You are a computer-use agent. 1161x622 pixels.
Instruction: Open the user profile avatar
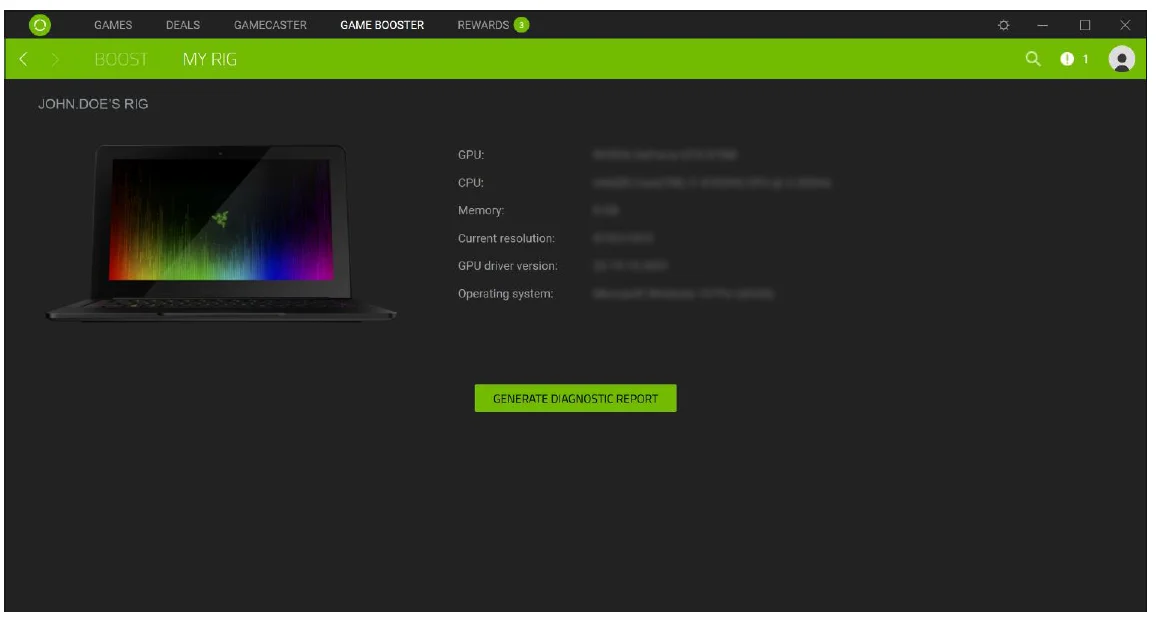[1122, 58]
